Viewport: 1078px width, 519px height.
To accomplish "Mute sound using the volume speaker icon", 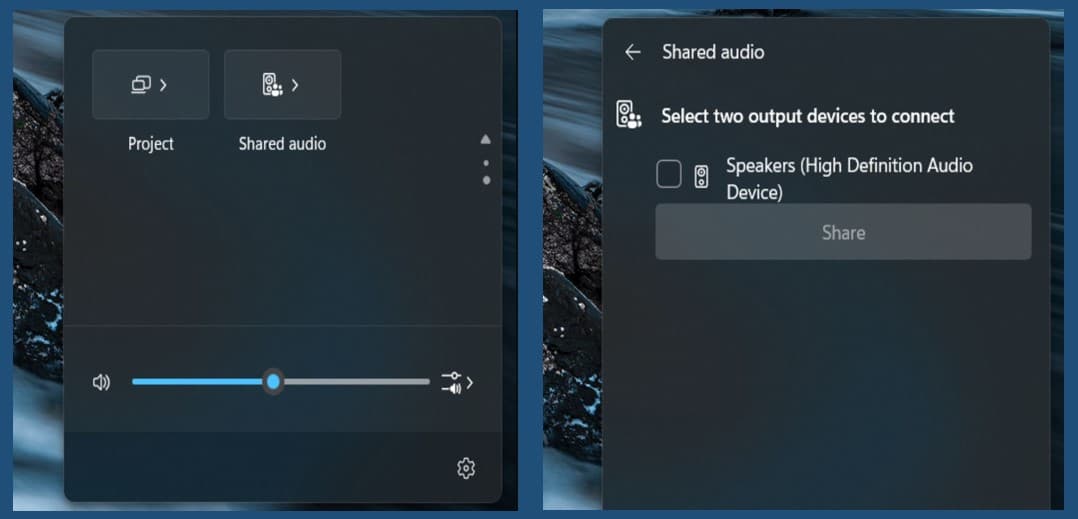I will point(101,382).
